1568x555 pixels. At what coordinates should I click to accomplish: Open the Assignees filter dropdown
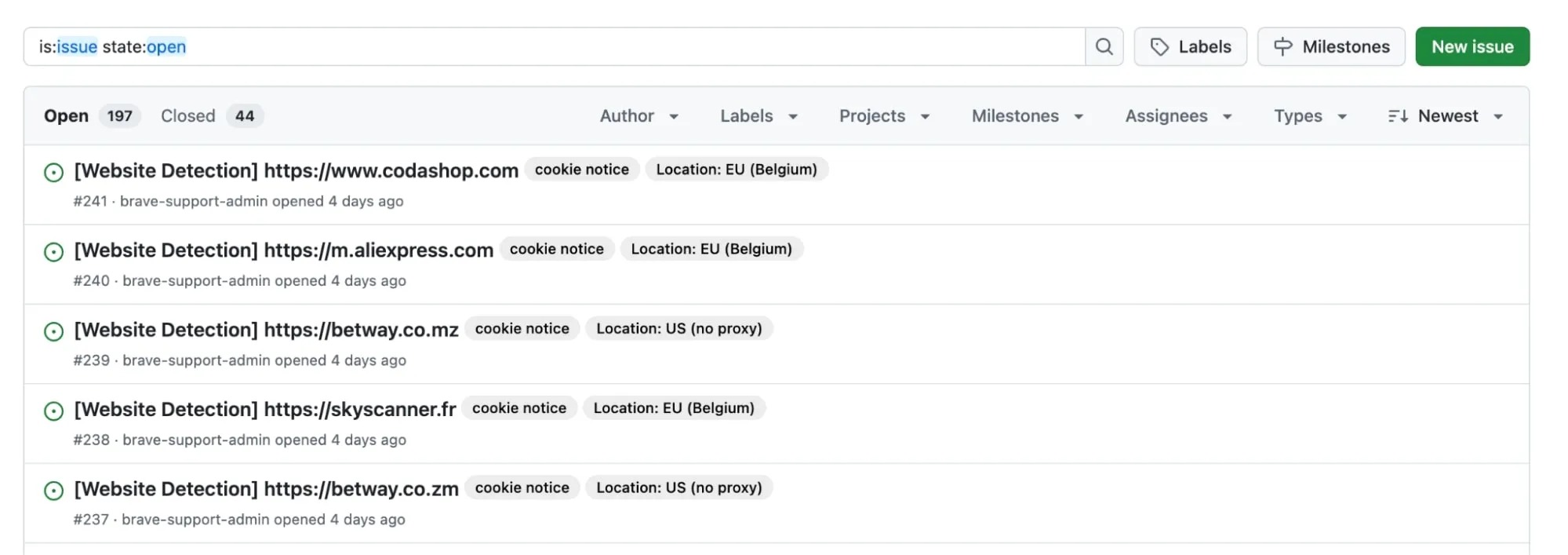pos(1178,116)
